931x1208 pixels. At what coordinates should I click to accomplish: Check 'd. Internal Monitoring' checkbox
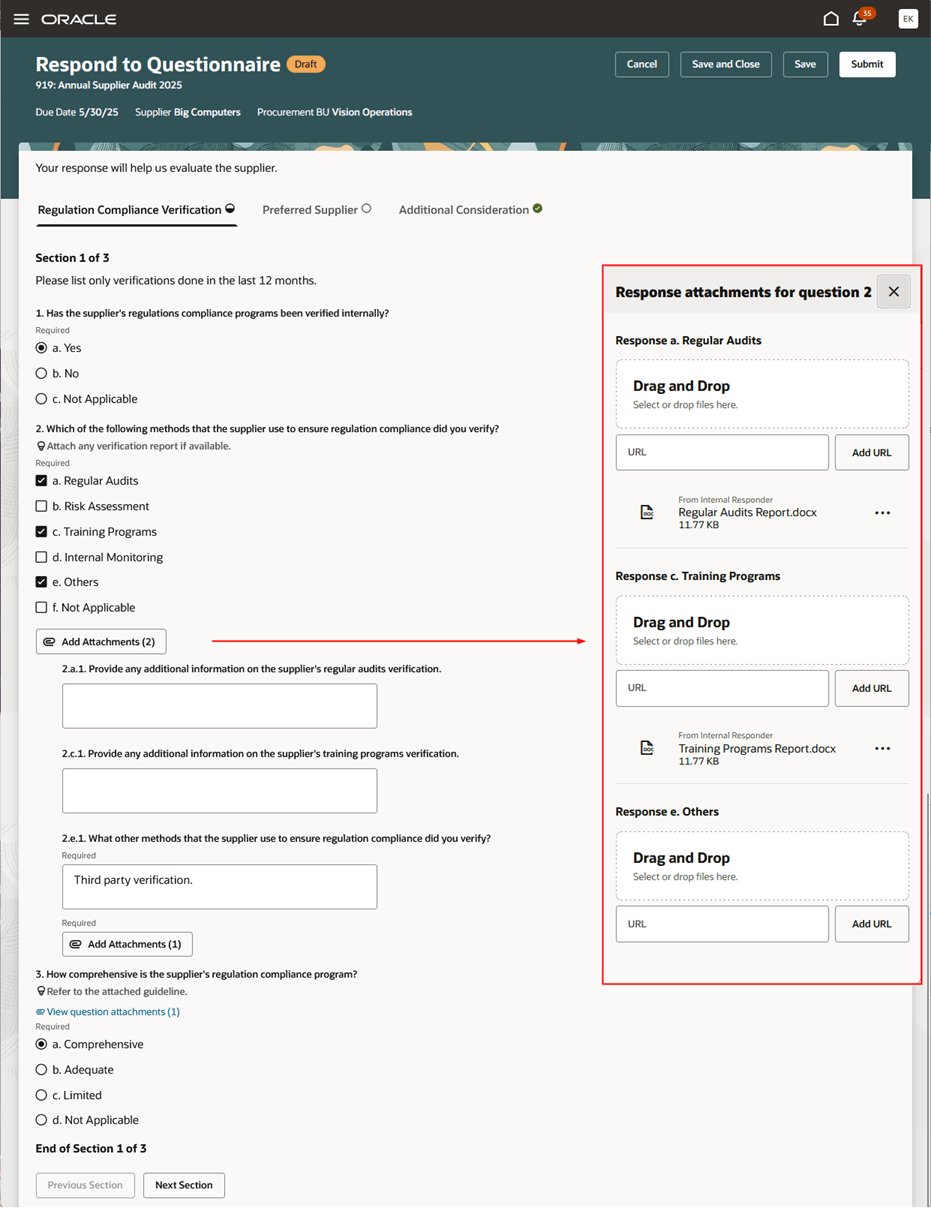41,557
